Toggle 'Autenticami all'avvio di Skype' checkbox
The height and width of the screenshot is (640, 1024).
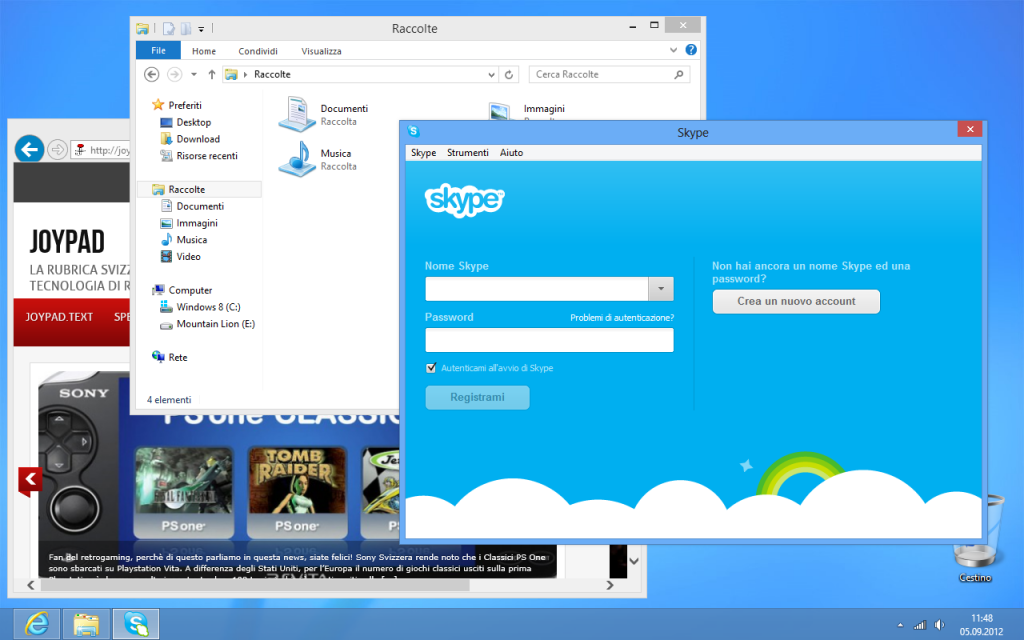point(431,368)
